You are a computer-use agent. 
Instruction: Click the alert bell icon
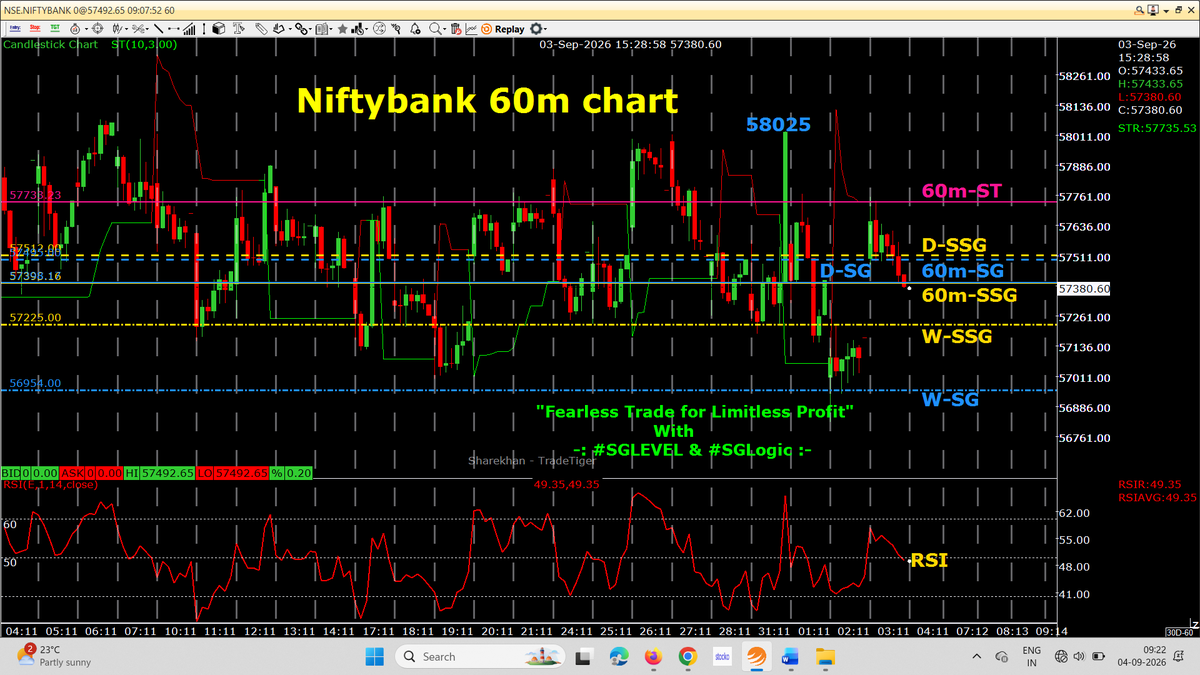[x=414, y=29]
